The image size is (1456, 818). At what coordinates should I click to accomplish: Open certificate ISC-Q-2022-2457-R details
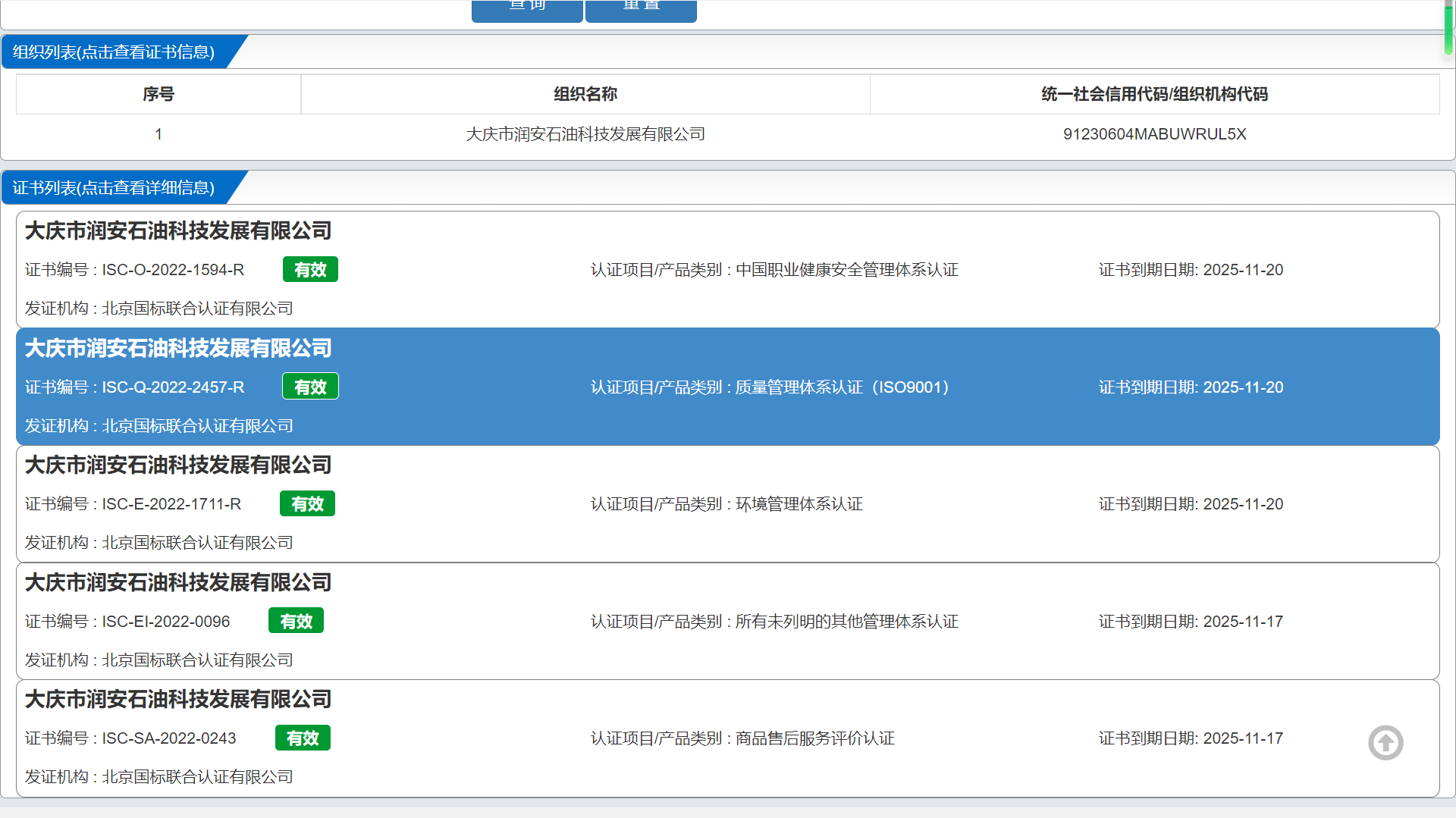tap(728, 387)
